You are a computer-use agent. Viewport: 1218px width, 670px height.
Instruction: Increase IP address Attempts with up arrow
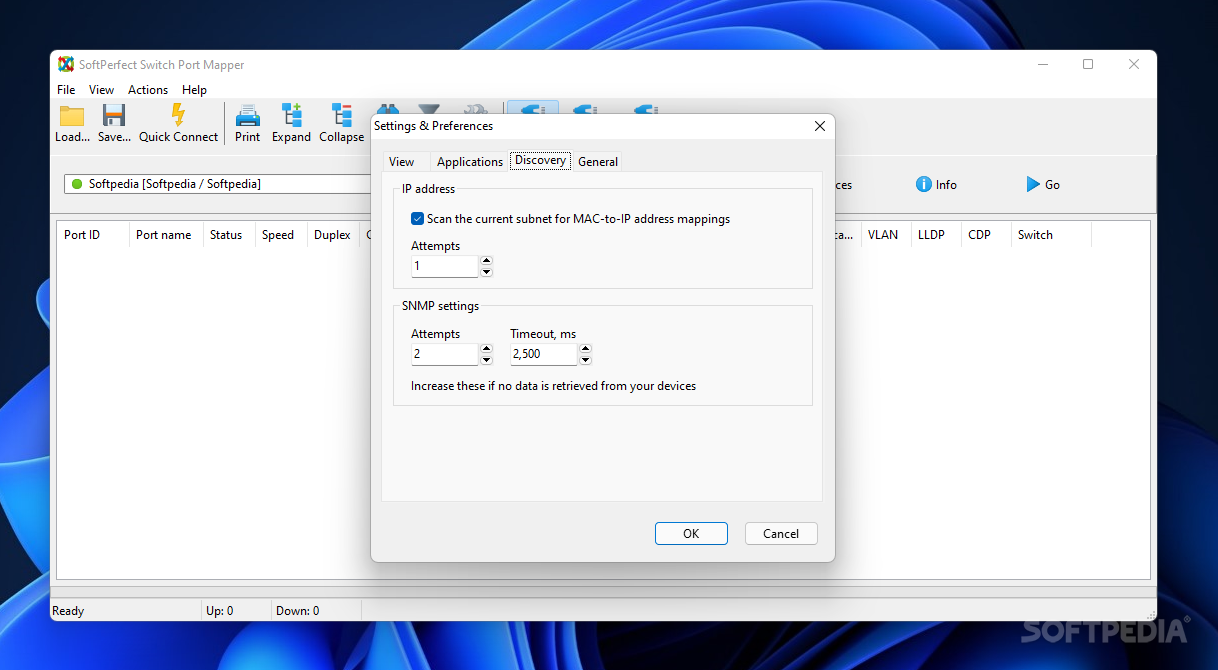(x=486, y=262)
